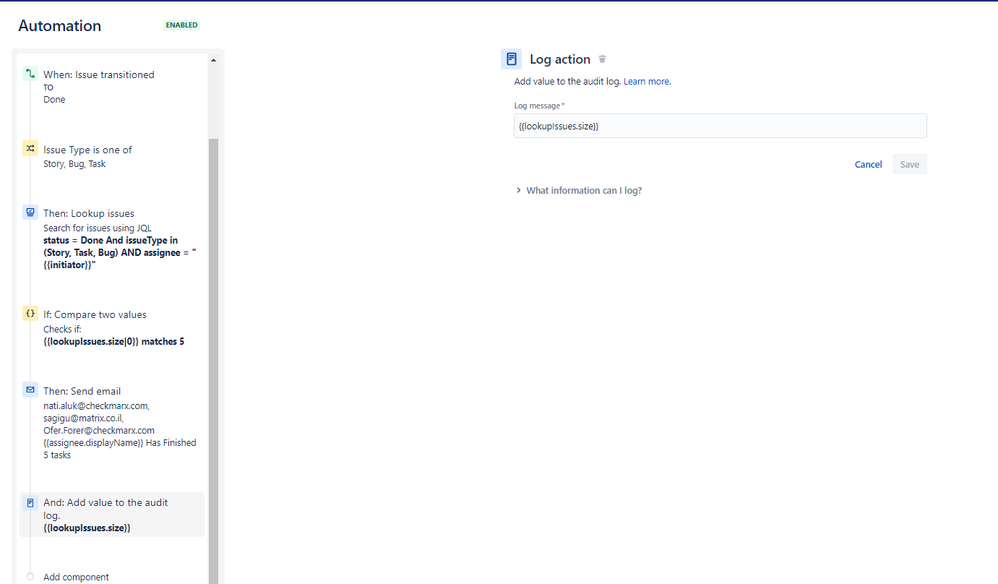Expand What information can I log
Image resolution: width=998 pixels, height=584 pixels.
tap(579, 190)
